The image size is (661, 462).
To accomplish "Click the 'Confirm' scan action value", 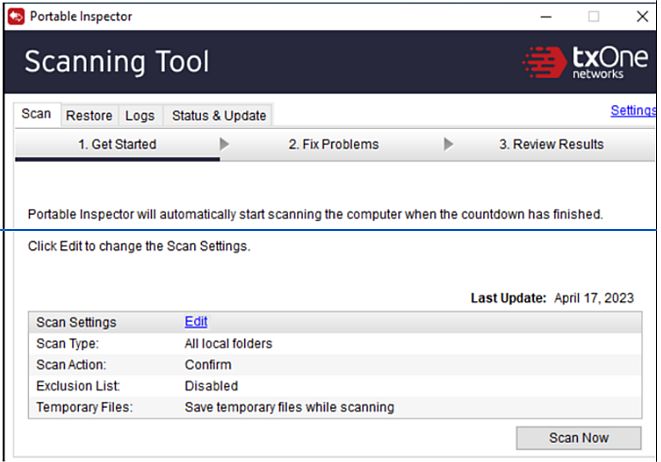I will [x=208, y=365].
